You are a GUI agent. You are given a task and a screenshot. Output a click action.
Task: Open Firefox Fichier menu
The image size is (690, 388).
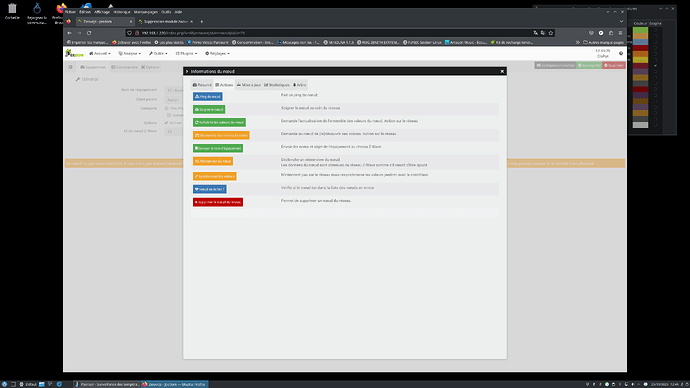click(70, 12)
